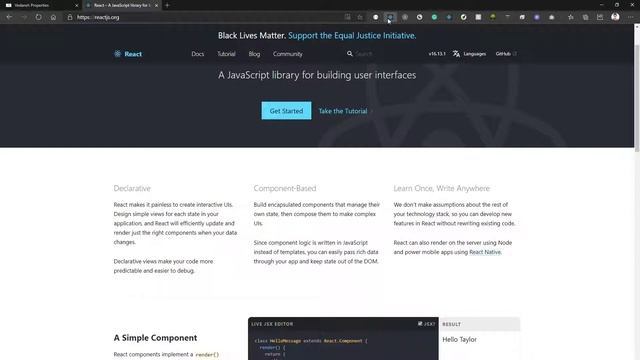Click the purple circular extension icon
640x360 pixels.
point(537,17)
